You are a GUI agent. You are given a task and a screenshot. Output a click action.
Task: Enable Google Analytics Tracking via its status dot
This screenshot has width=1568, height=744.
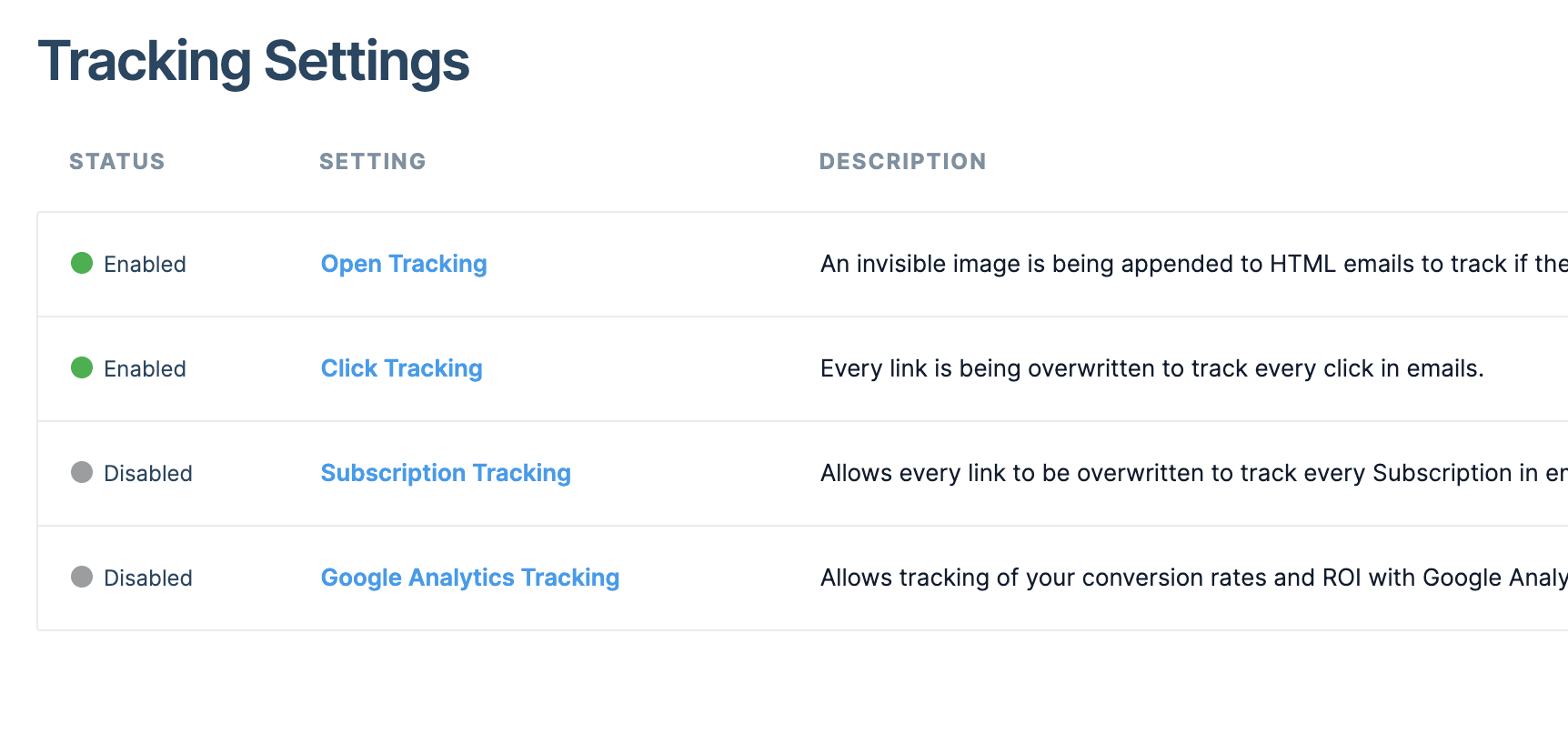81,578
